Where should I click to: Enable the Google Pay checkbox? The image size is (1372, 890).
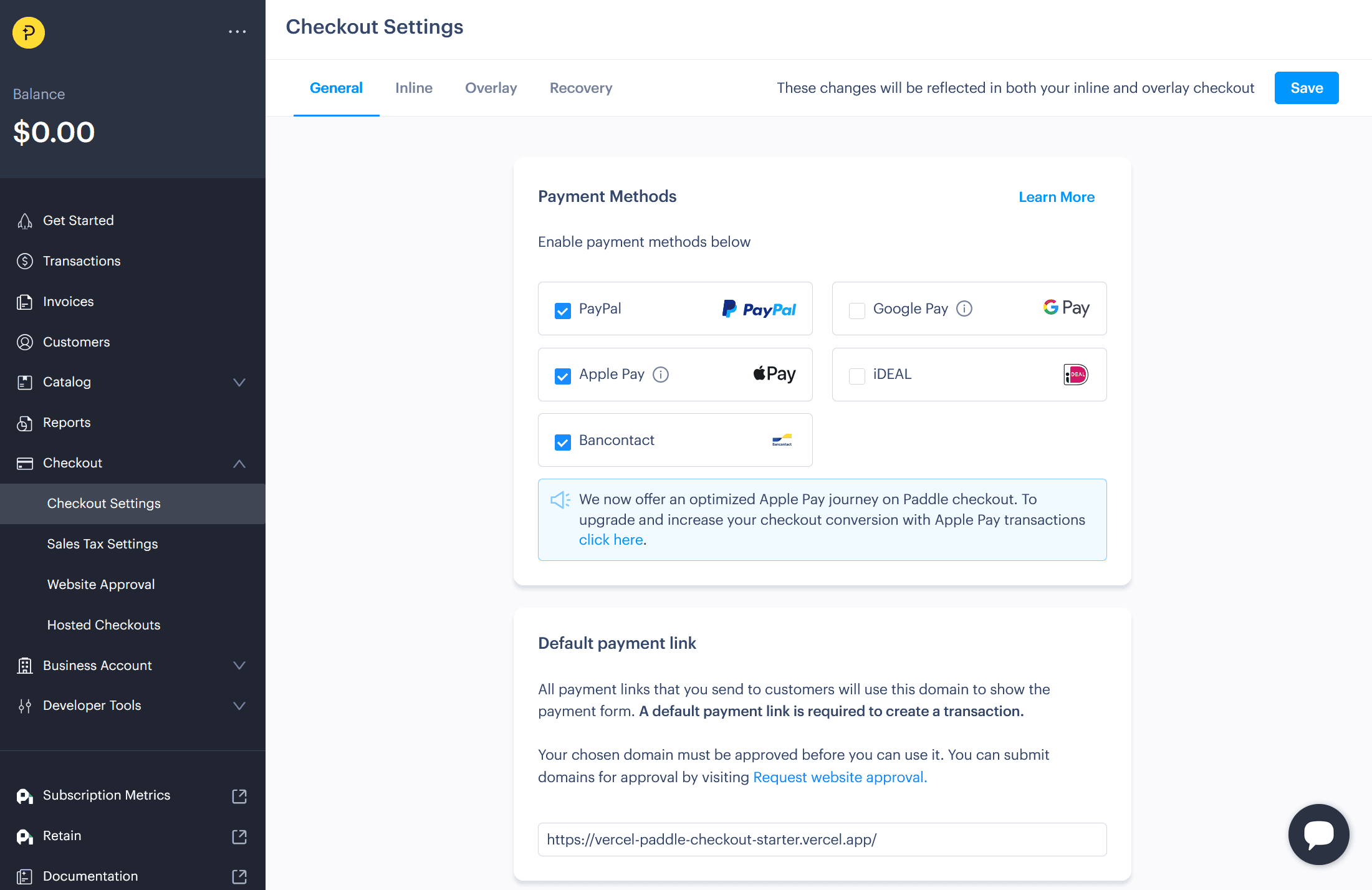click(x=857, y=310)
